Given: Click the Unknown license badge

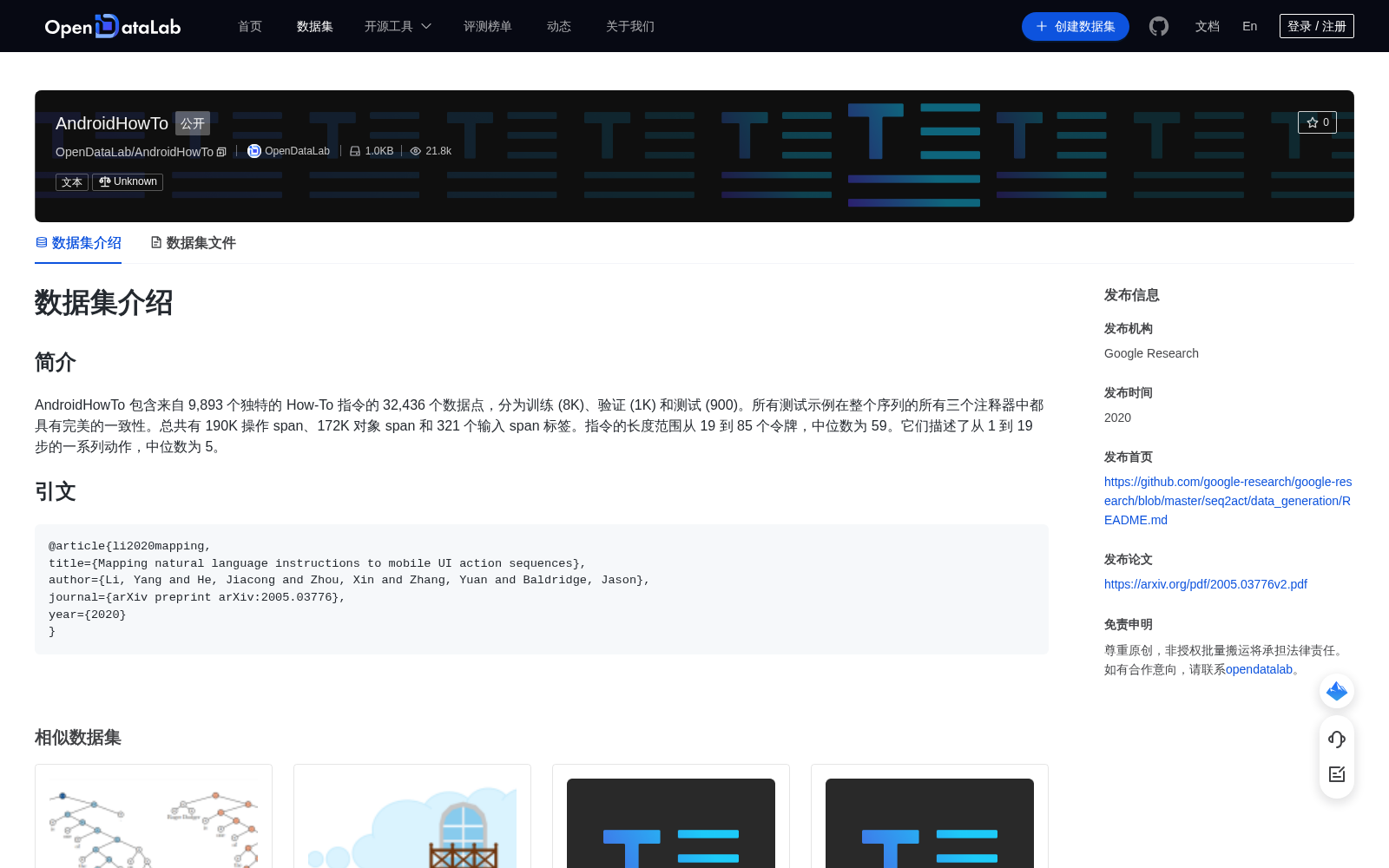Looking at the screenshot, I should (x=128, y=181).
